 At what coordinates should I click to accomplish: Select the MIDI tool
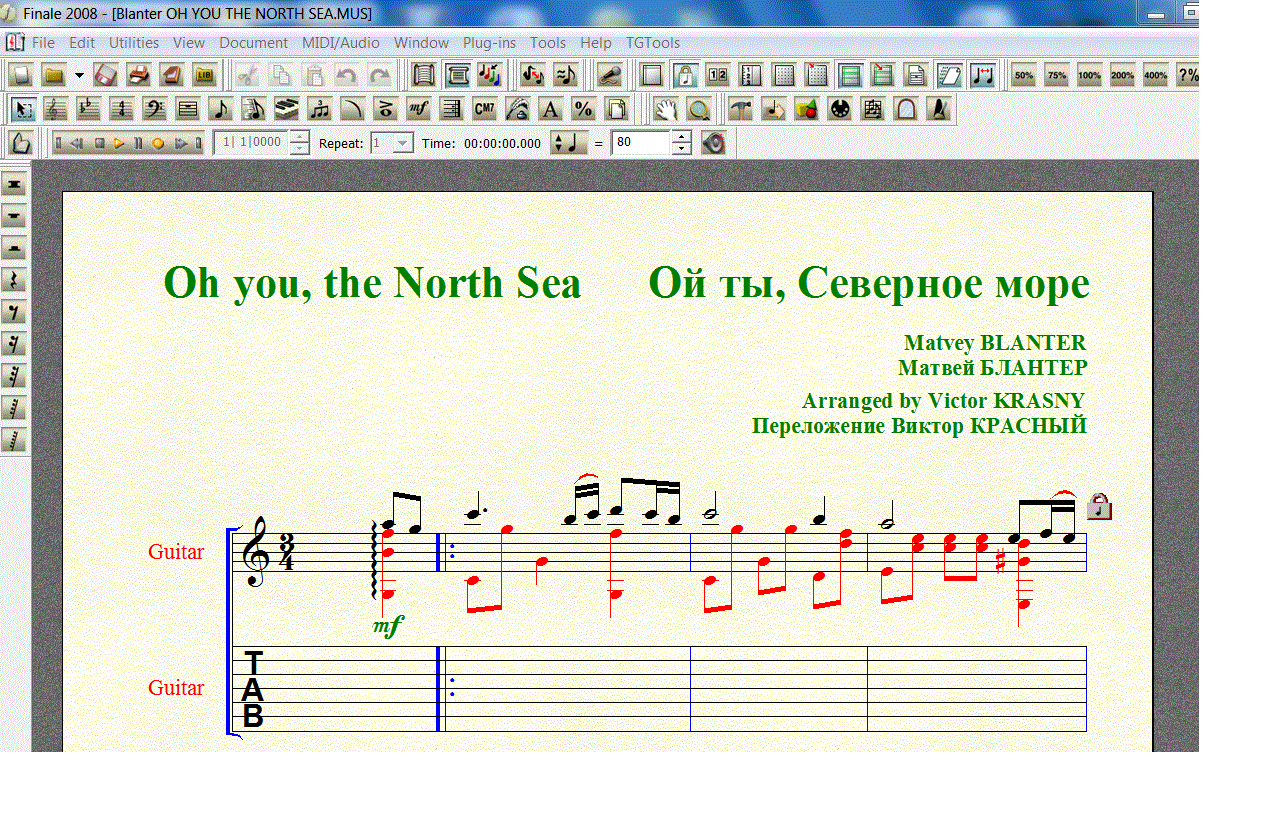[840, 109]
